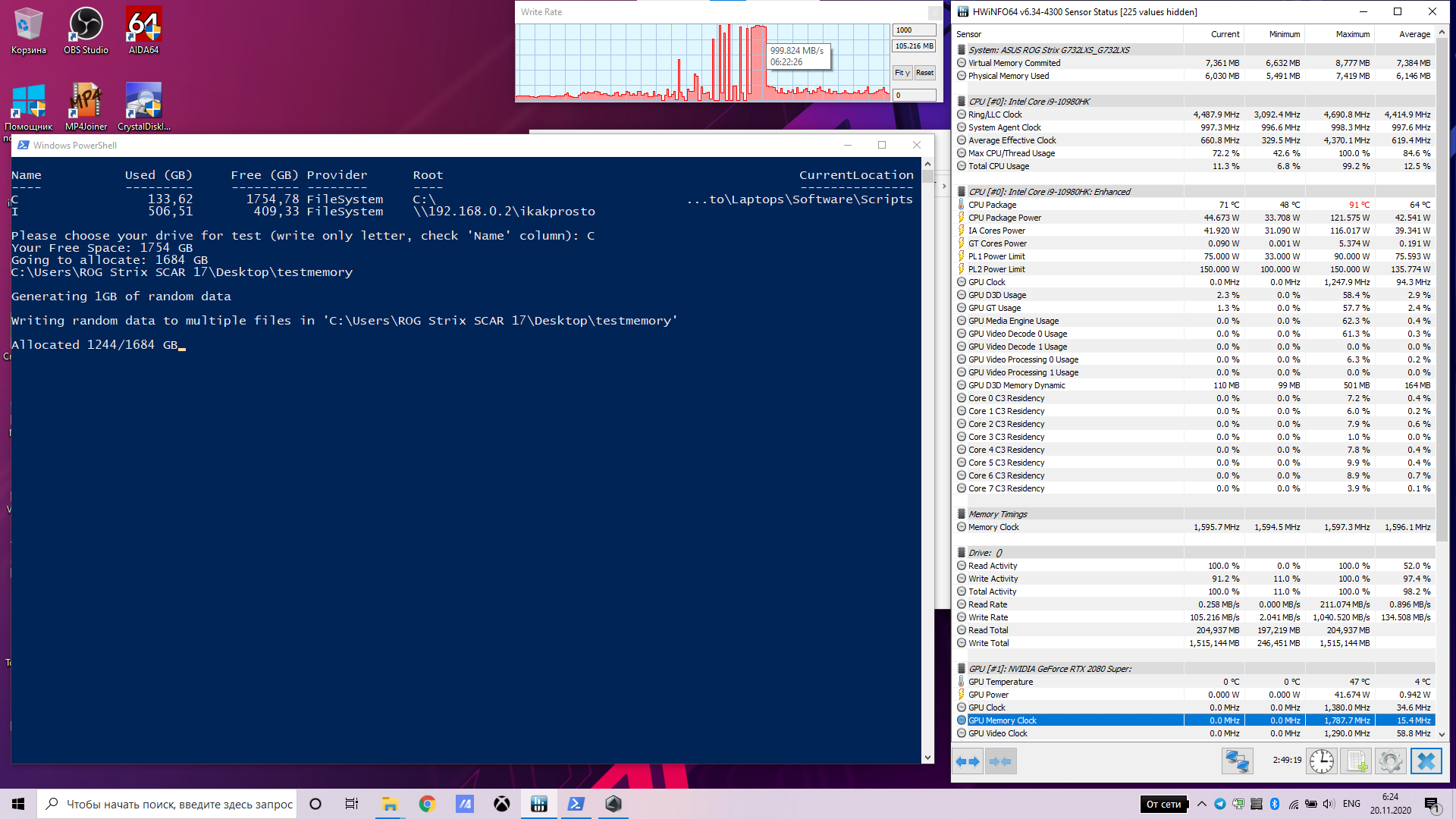Open the Помощник desktop shortcut
1456x819 pixels.
coord(28,107)
